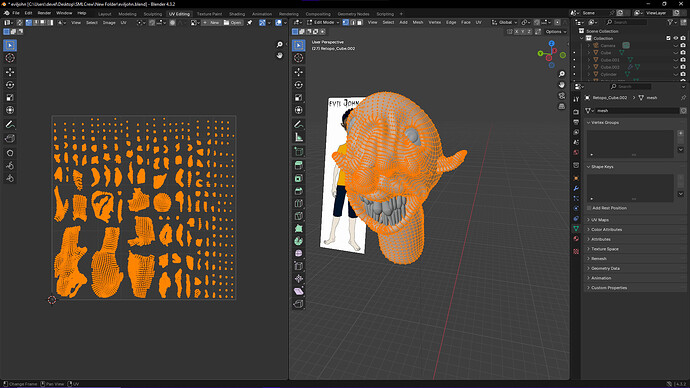The width and height of the screenshot is (690, 388).
Task: Toggle the pin icon in properties header
Action: (683, 98)
